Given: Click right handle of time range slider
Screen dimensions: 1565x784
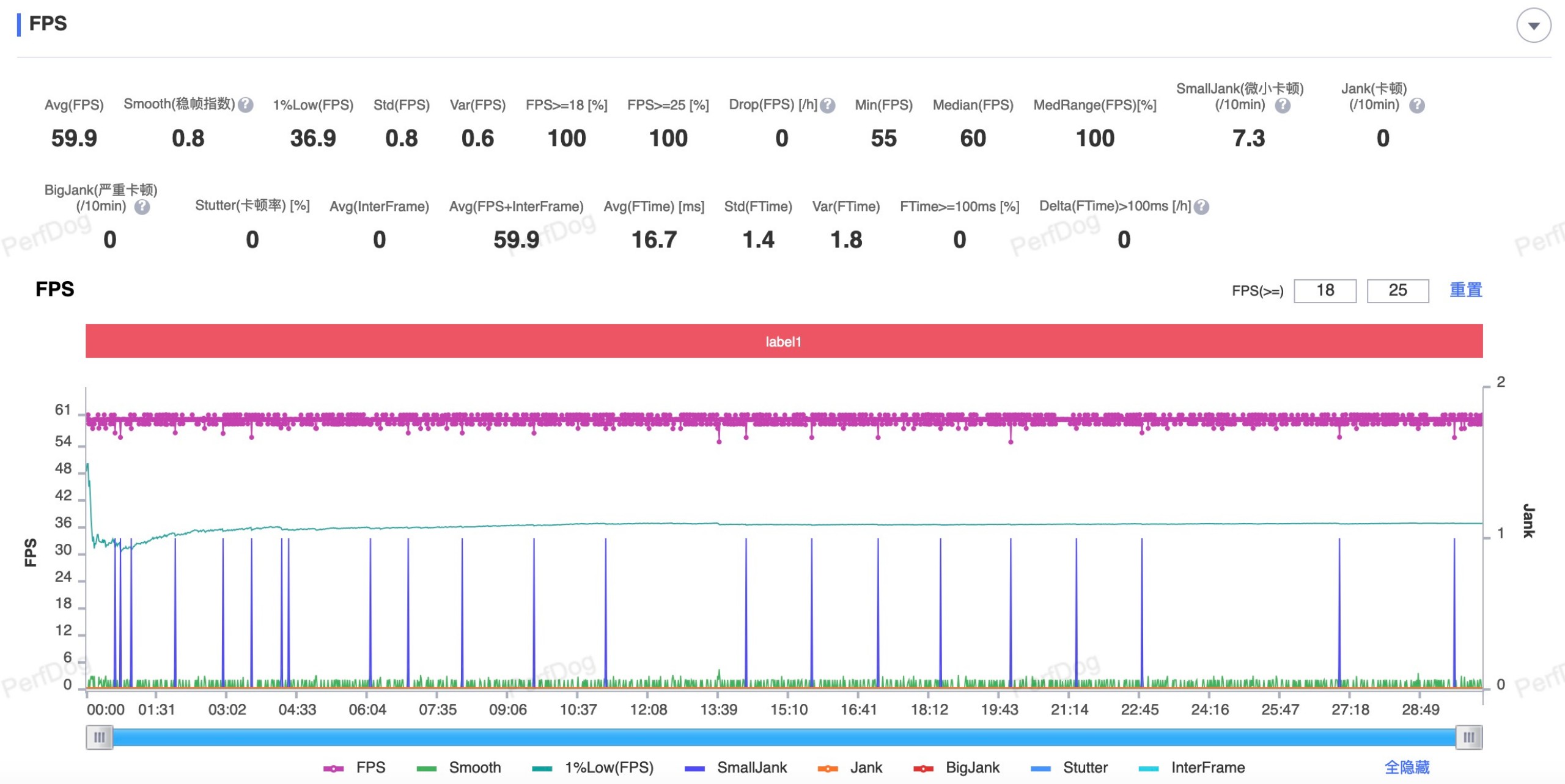Looking at the screenshot, I should click(x=1468, y=738).
